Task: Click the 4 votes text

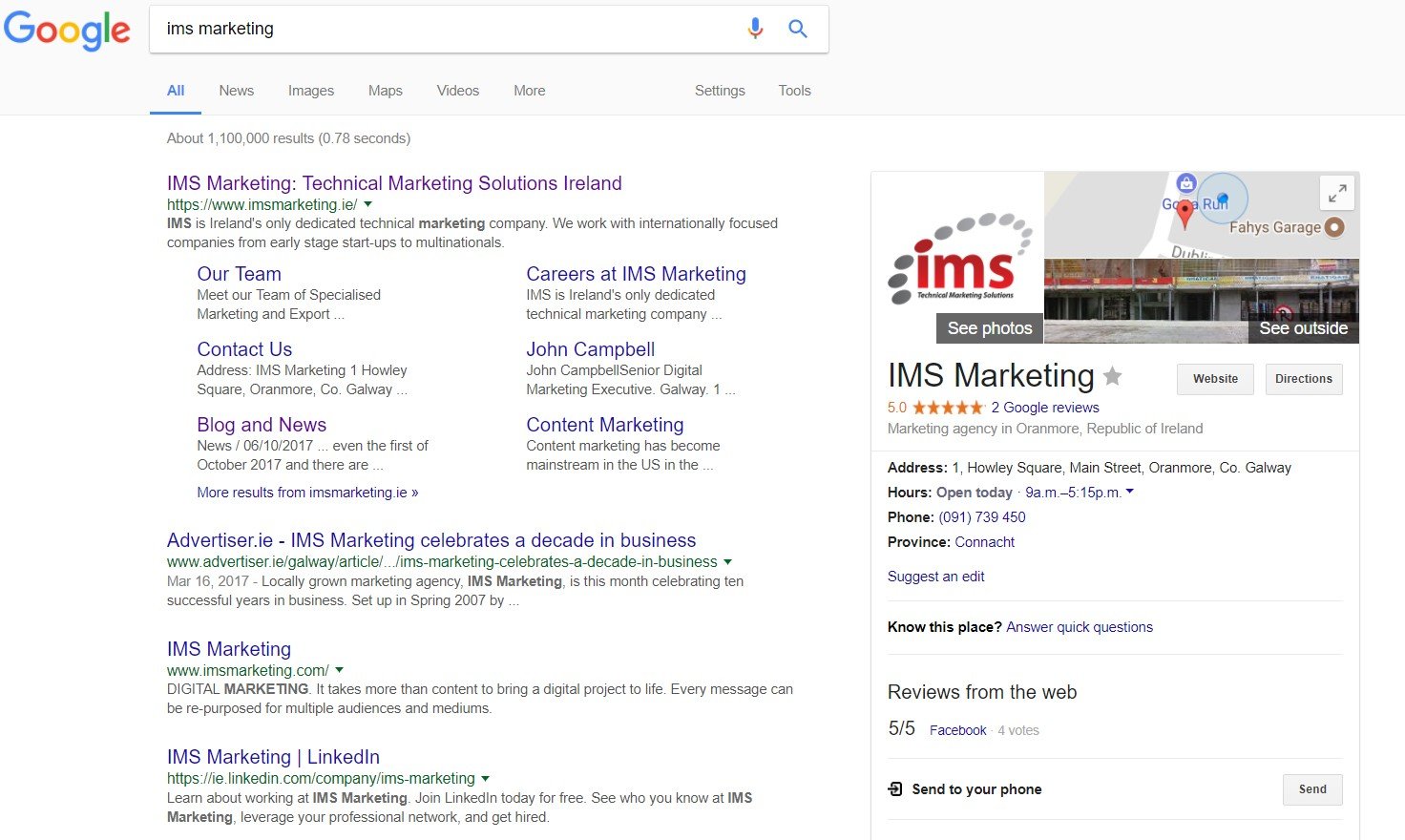Action: (1018, 730)
